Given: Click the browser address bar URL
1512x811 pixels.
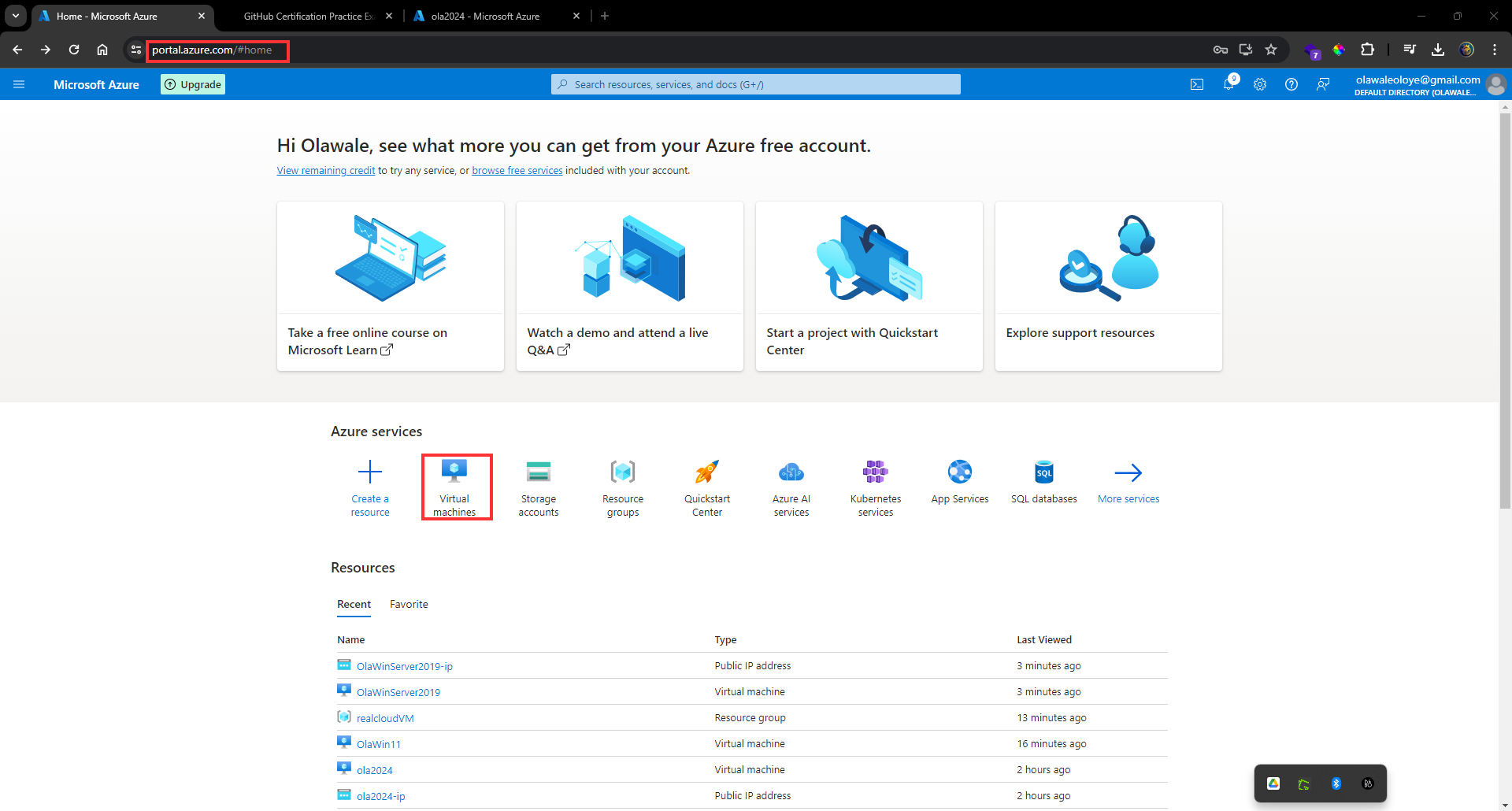Looking at the screenshot, I should (x=212, y=50).
